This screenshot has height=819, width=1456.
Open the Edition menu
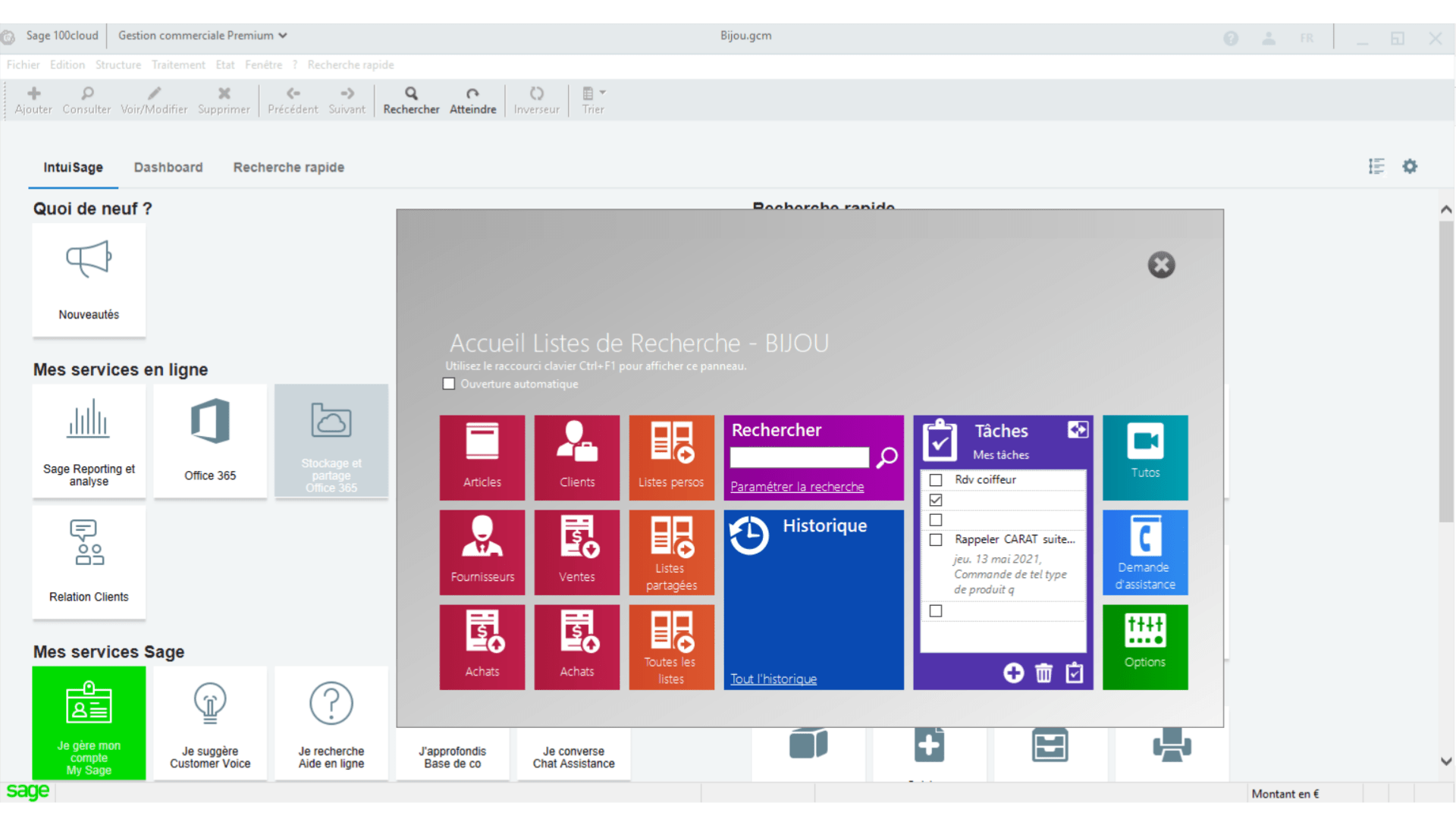(x=67, y=65)
